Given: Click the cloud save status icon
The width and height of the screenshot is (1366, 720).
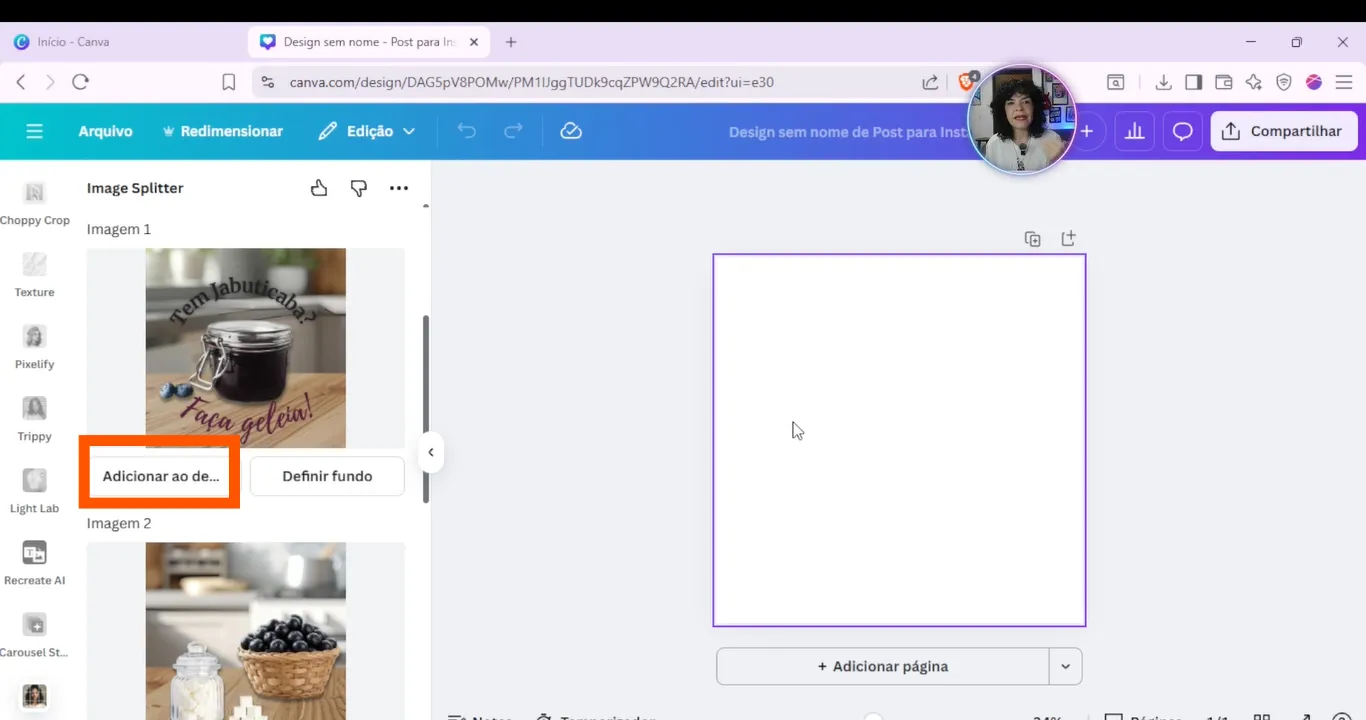Looking at the screenshot, I should [x=571, y=131].
